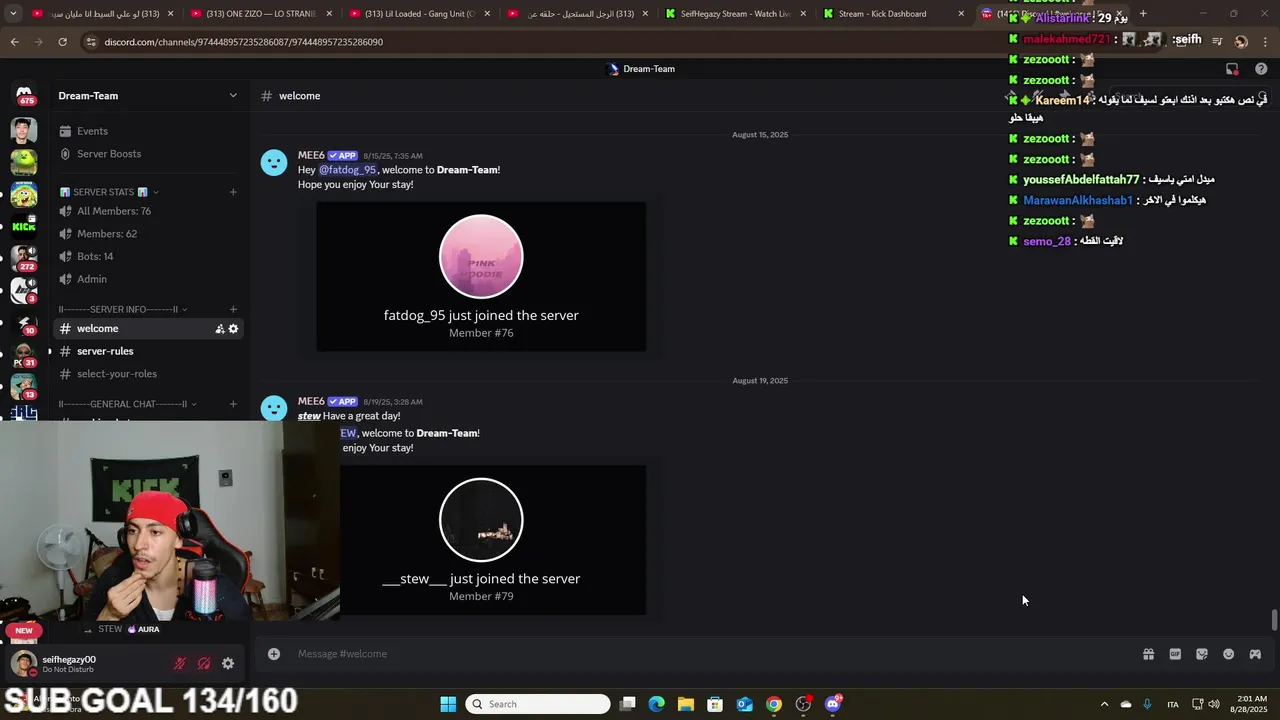The width and height of the screenshot is (1280, 720).
Task: Toggle microphone mute in user panel
Action: (180, 663)
